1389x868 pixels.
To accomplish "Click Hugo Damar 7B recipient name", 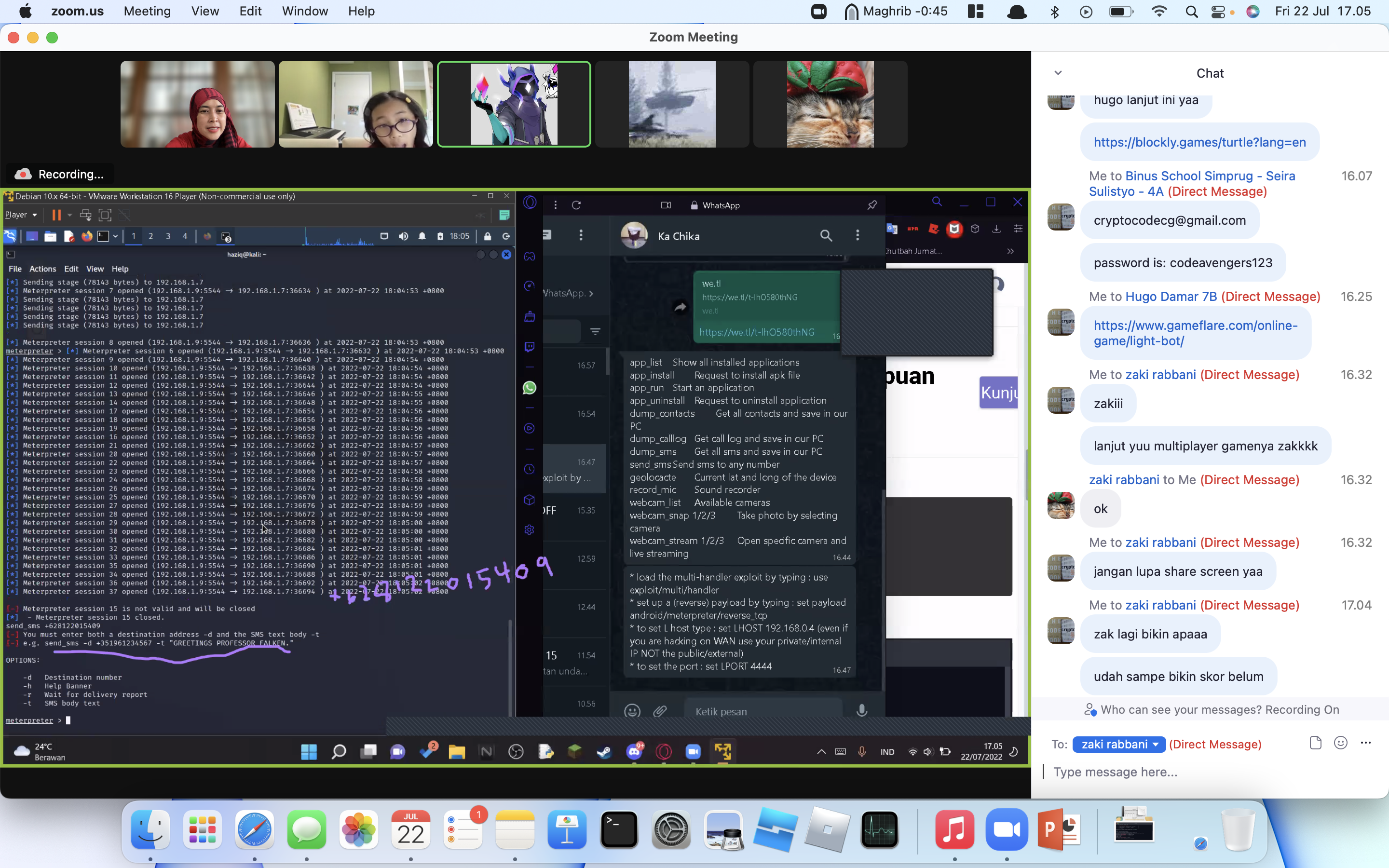I will coord(1171,296).
